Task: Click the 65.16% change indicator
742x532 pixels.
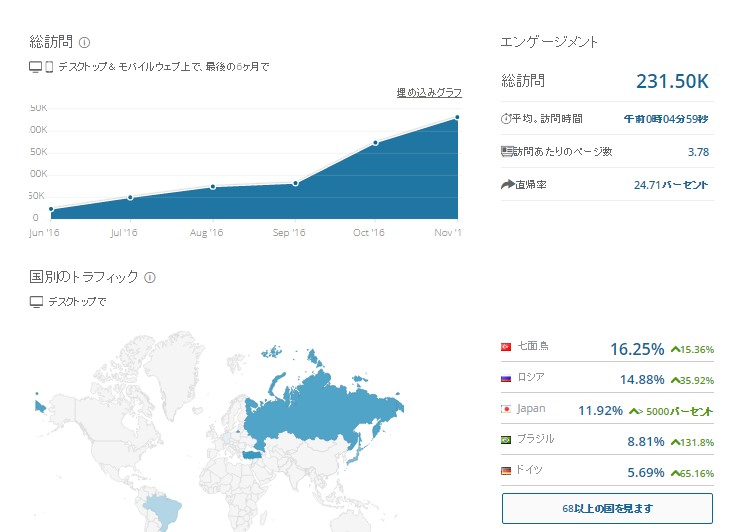Action: click(x=692, y=473)
